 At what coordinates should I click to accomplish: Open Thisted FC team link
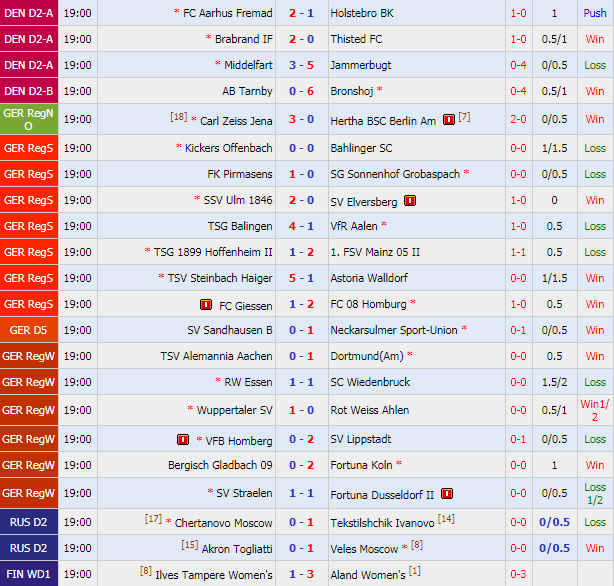pos(356,39)
